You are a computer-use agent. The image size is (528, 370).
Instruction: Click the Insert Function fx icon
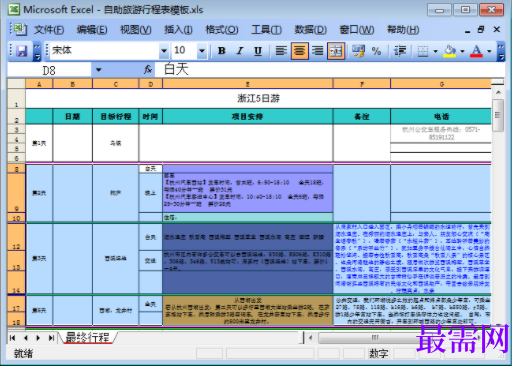(147, 70)
